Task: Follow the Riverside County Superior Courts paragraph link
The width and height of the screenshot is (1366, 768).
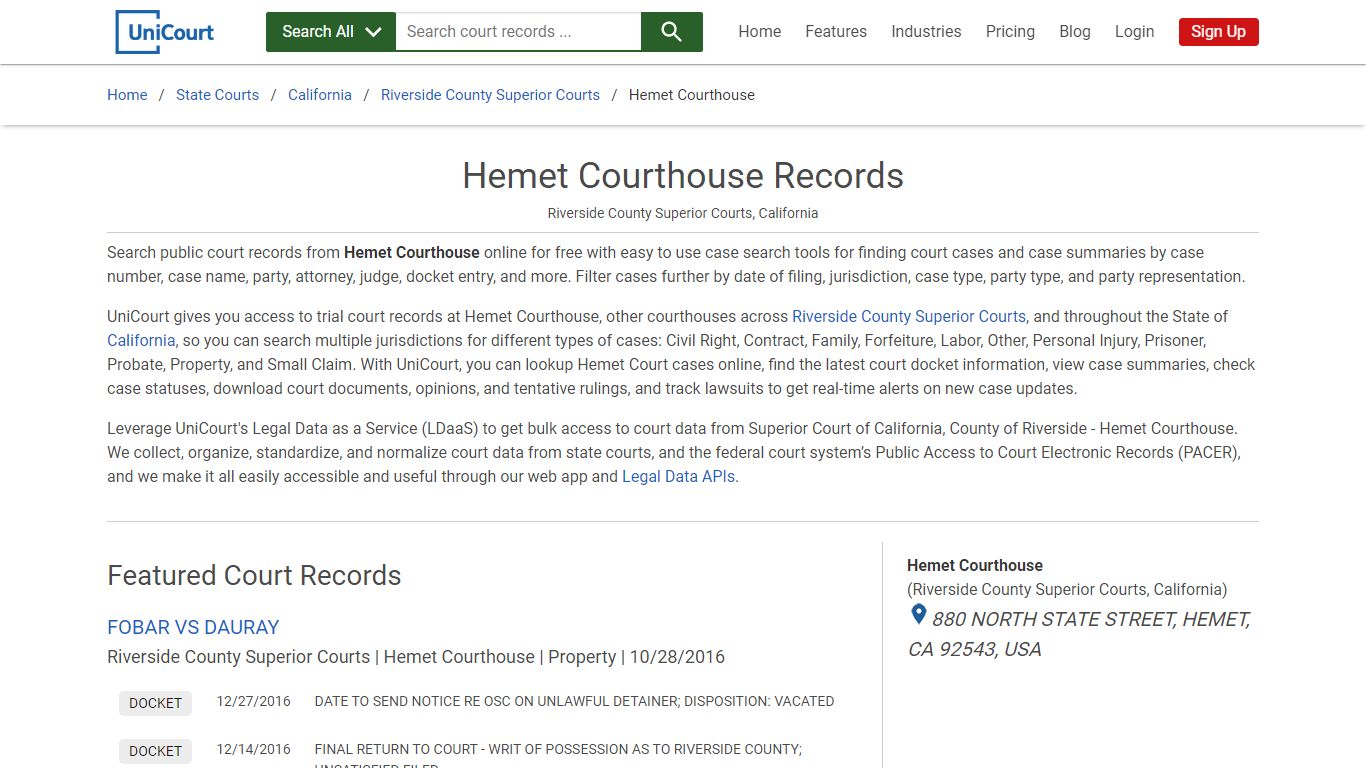Action: point(909,316)
